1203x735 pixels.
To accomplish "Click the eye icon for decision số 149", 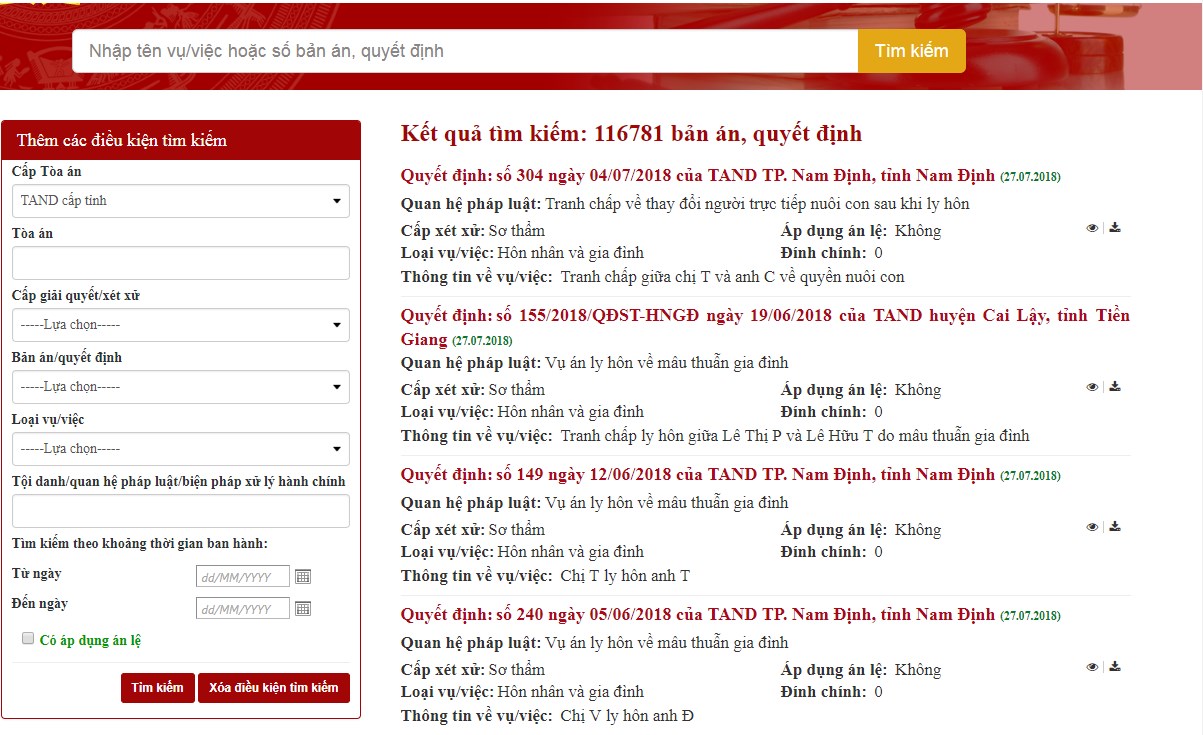I will (x=1092, y=527).
